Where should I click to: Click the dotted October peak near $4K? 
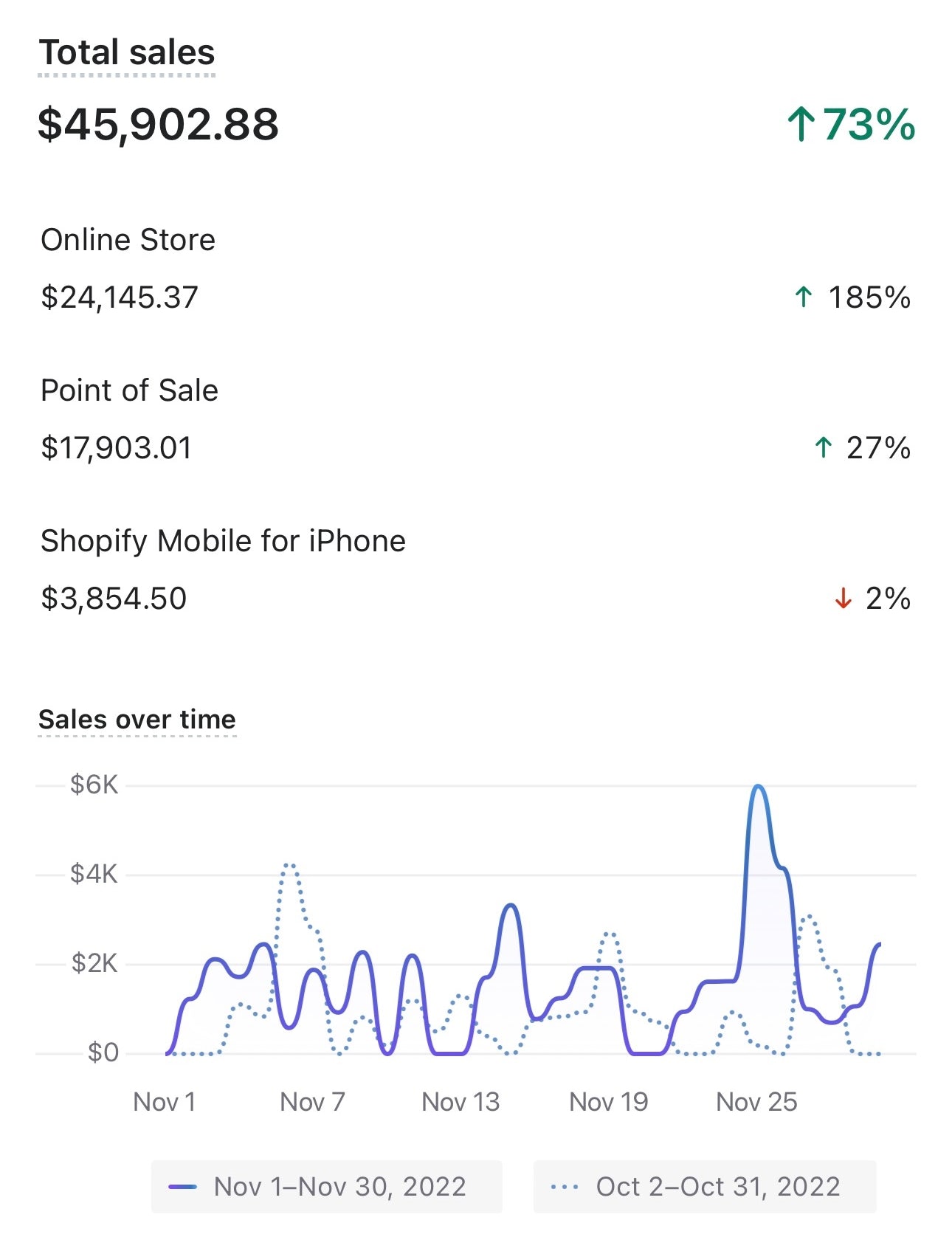289,865
